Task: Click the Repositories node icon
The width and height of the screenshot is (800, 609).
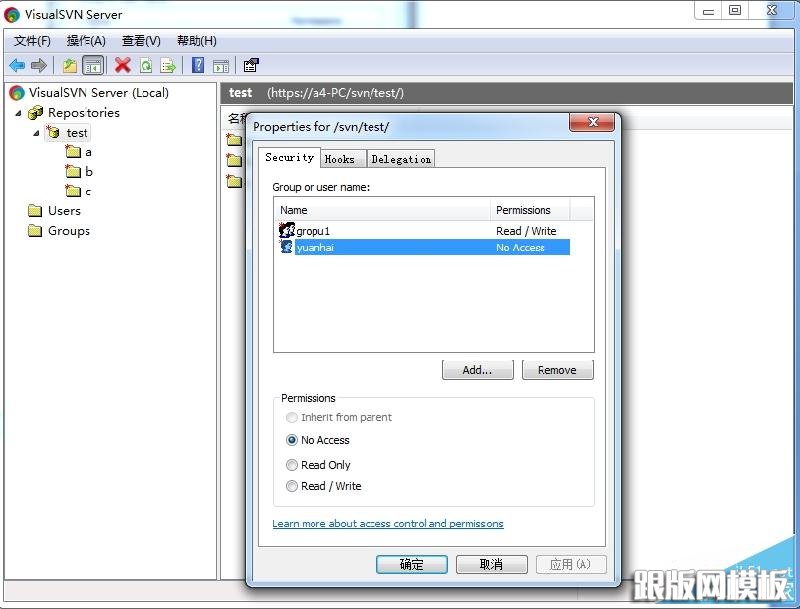Action: click(x=35, y=113)
